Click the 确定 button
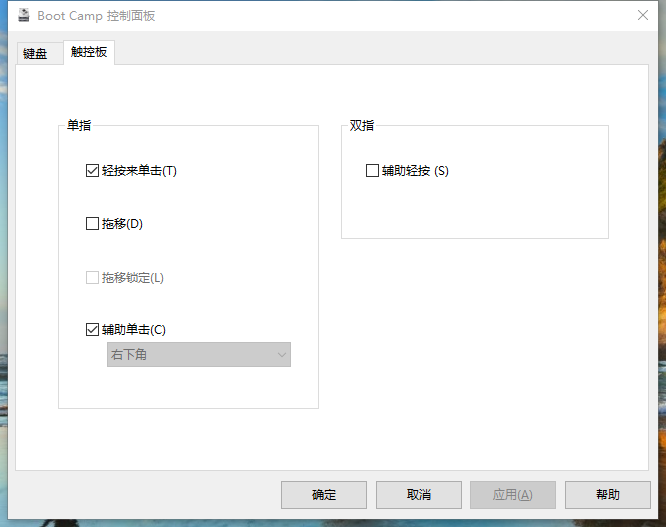 324,495
